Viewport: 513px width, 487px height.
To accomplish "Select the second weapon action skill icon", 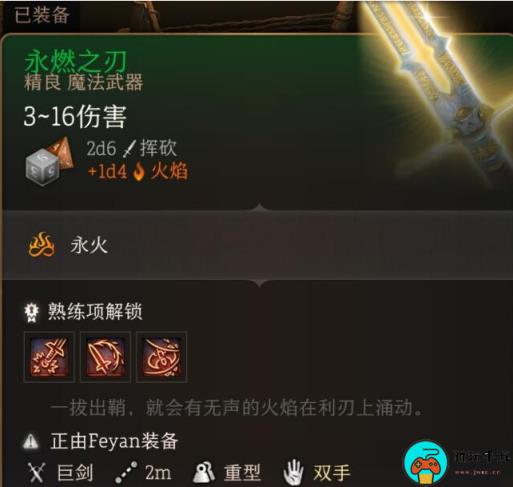I will point(105,357).
